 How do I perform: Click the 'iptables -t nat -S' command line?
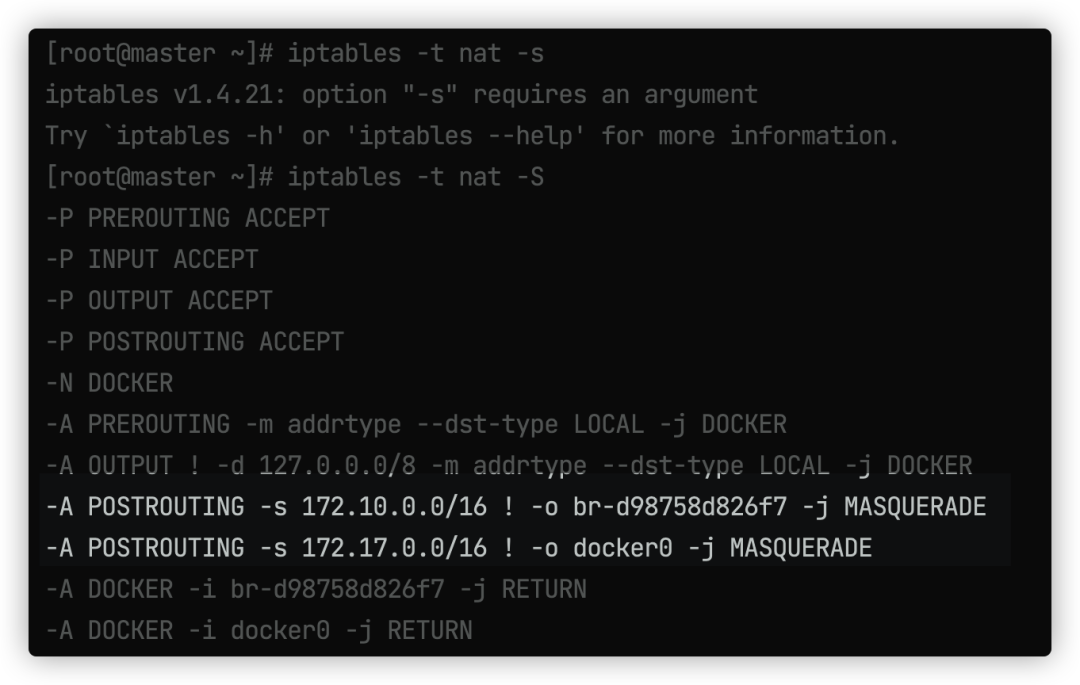click(295, 178)
